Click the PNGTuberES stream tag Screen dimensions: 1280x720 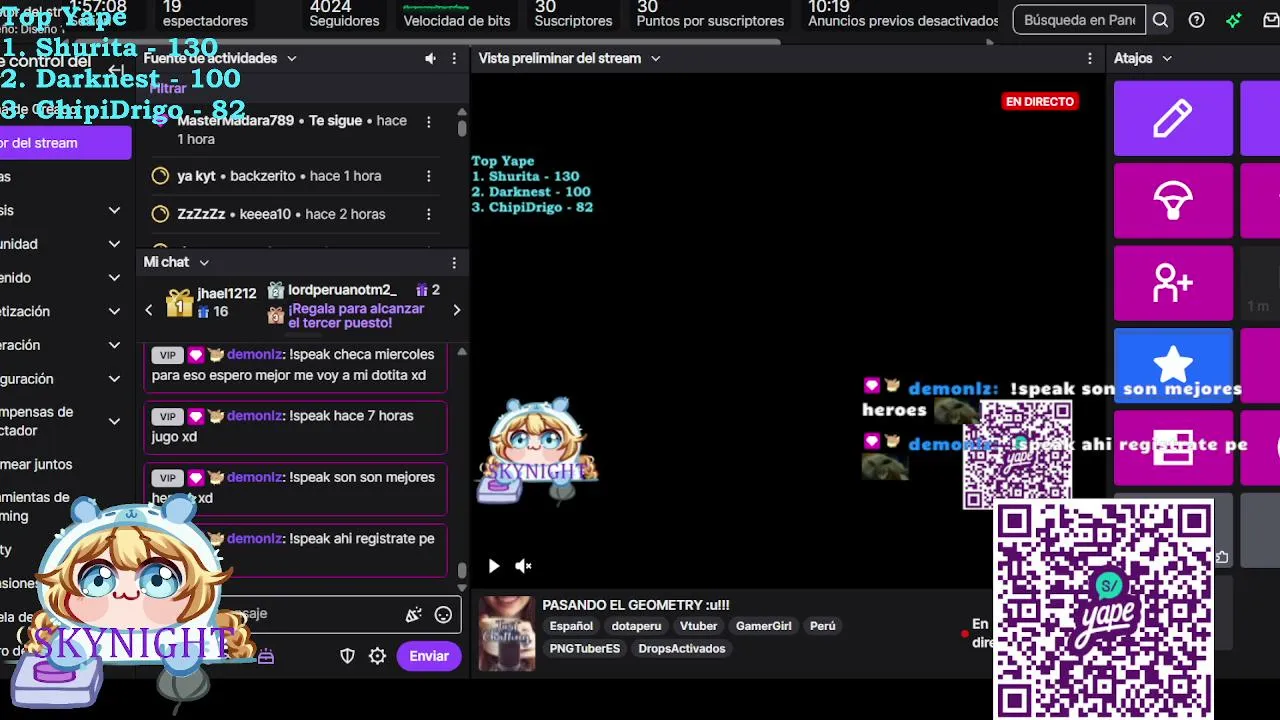585,649
